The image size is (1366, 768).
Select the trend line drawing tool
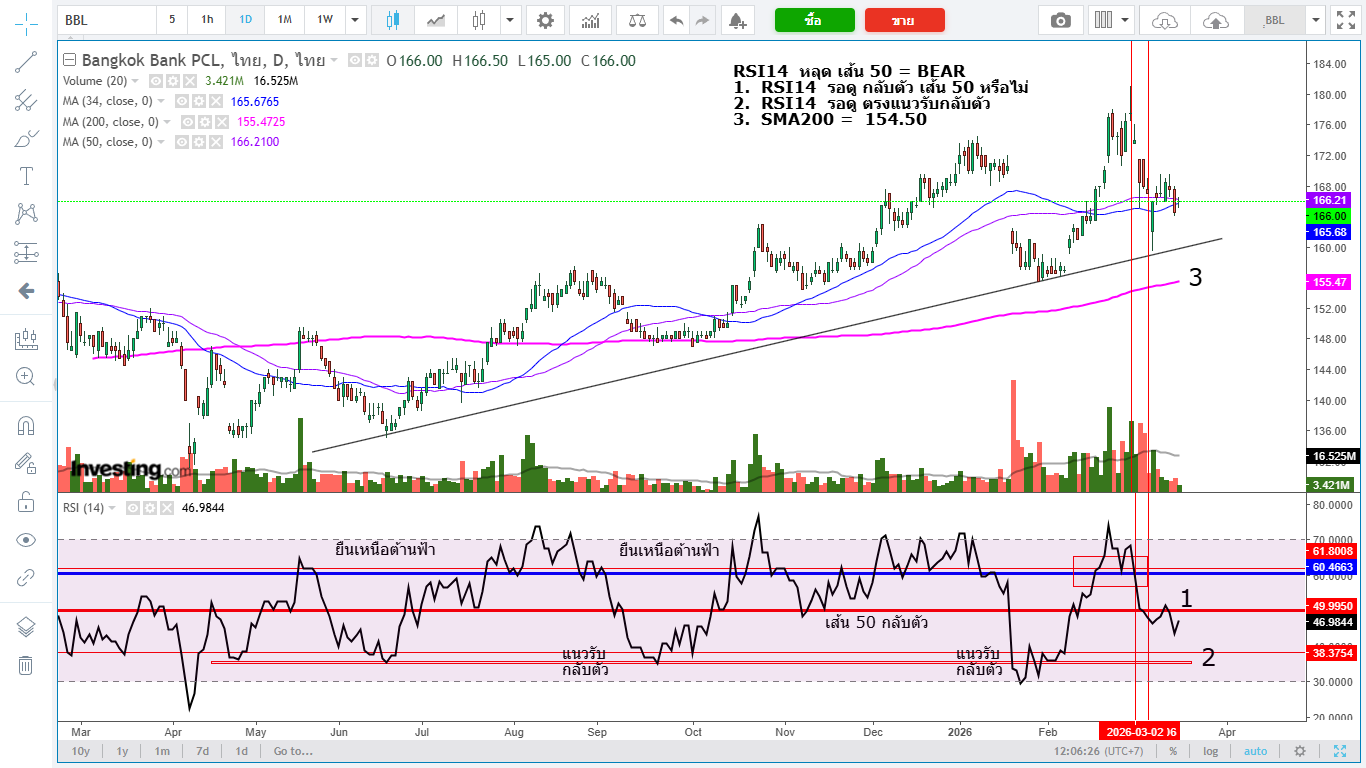pos(26,62)
